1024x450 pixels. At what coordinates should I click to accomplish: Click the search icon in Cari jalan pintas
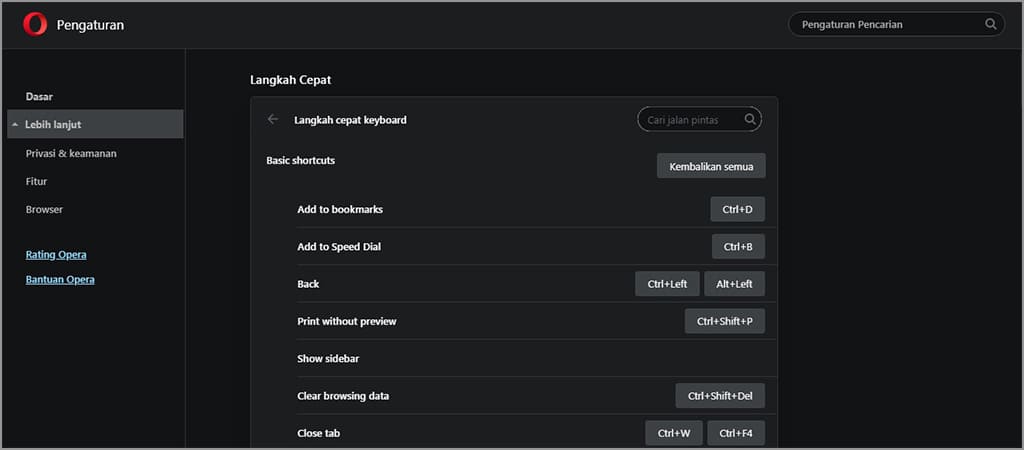(750, 120)
